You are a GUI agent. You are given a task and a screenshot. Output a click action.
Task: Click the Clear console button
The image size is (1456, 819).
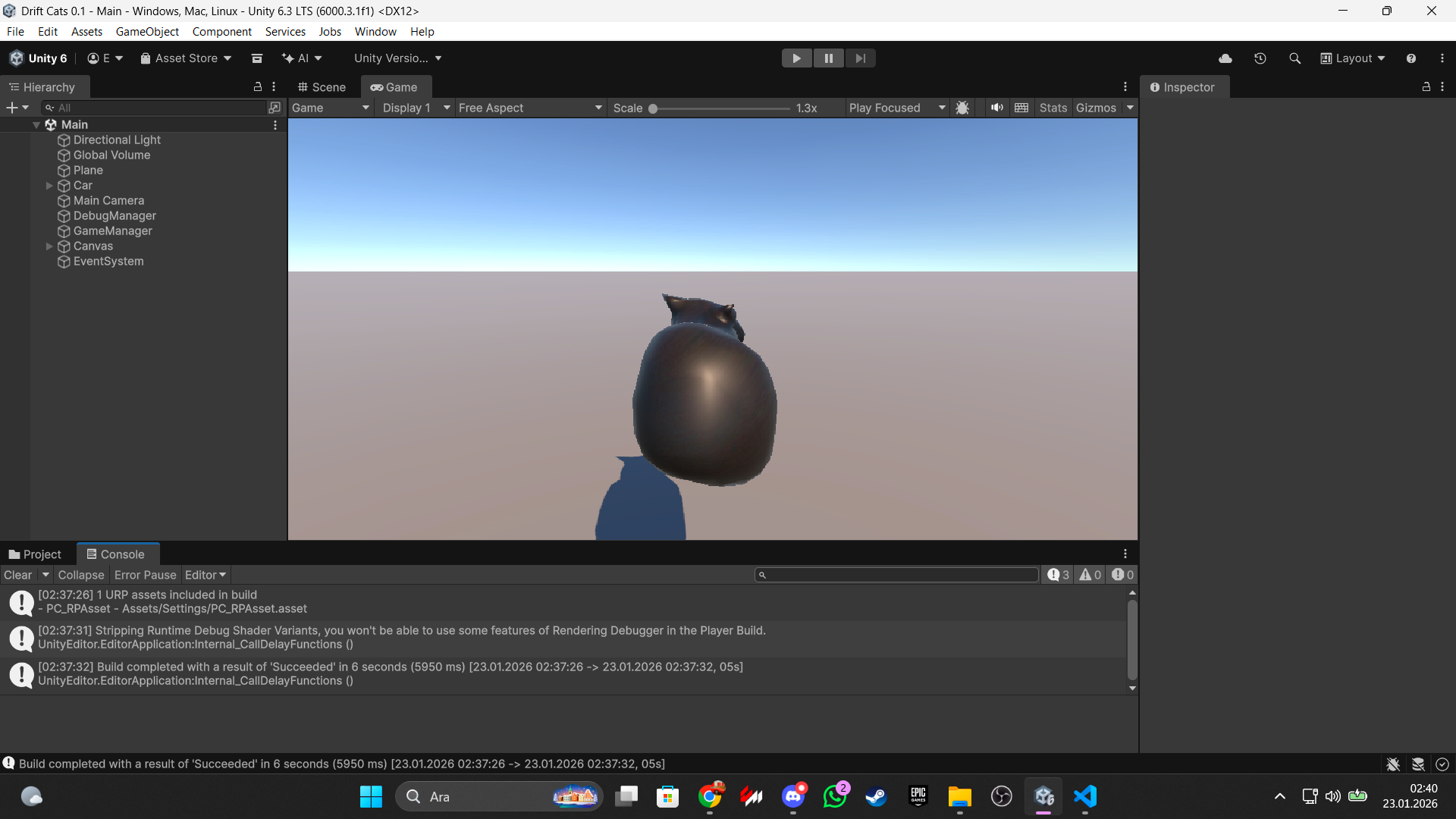(x=17, y=575)
